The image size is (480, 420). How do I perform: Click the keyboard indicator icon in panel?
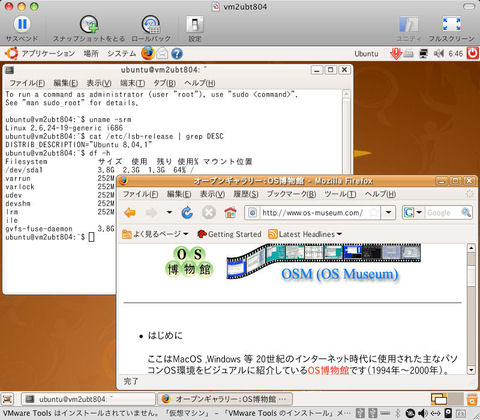pos(409,54)
